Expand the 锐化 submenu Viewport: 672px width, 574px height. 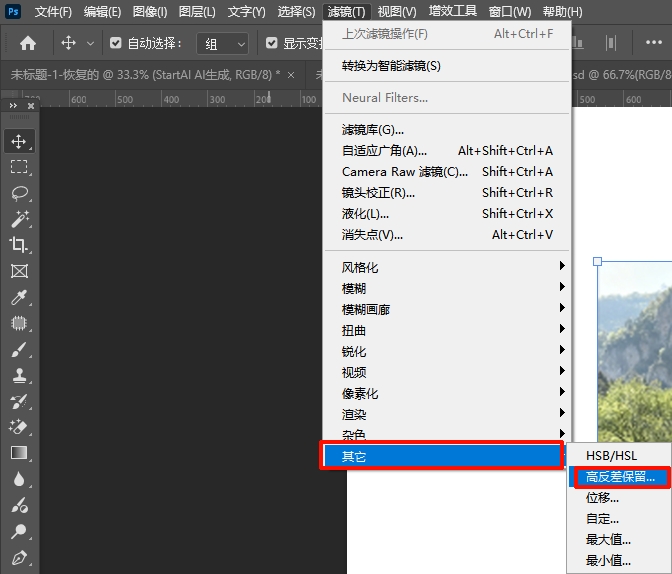(x=446, y=351)
